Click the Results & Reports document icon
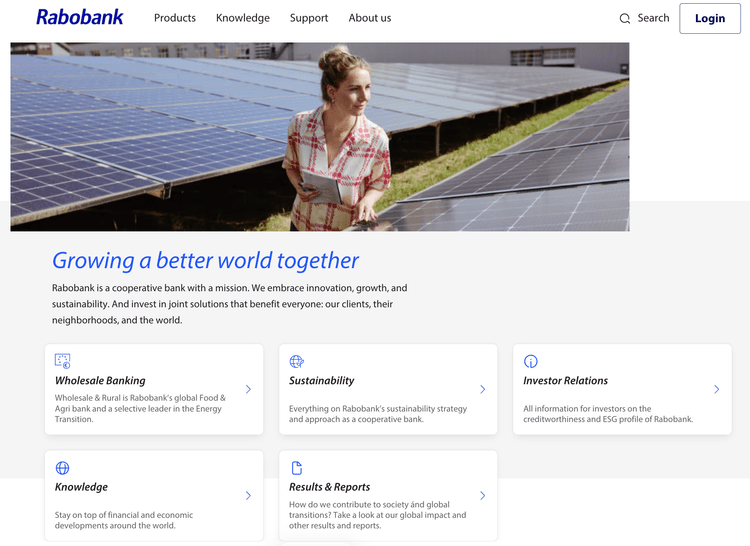This screenshot has height=546, width=750. pyautogui.click(x=297, y=468)
